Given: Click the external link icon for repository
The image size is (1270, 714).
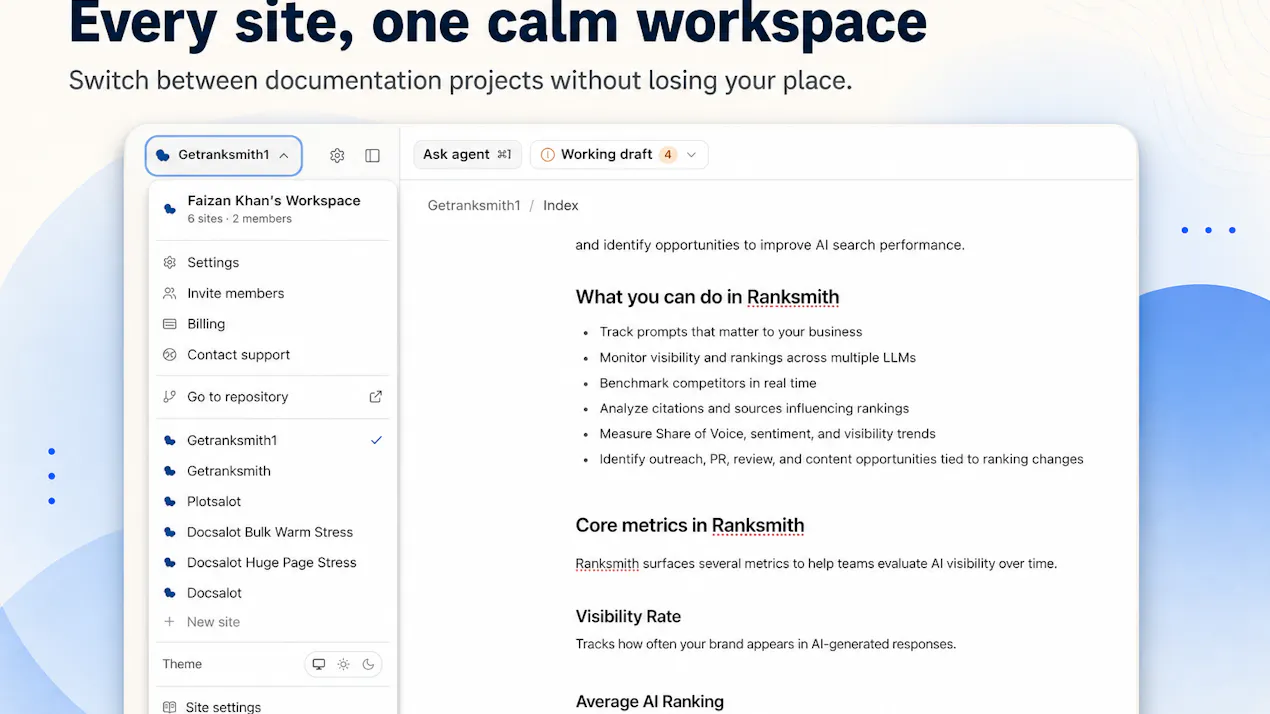Looking at the screenshot, I should point(376,397).
